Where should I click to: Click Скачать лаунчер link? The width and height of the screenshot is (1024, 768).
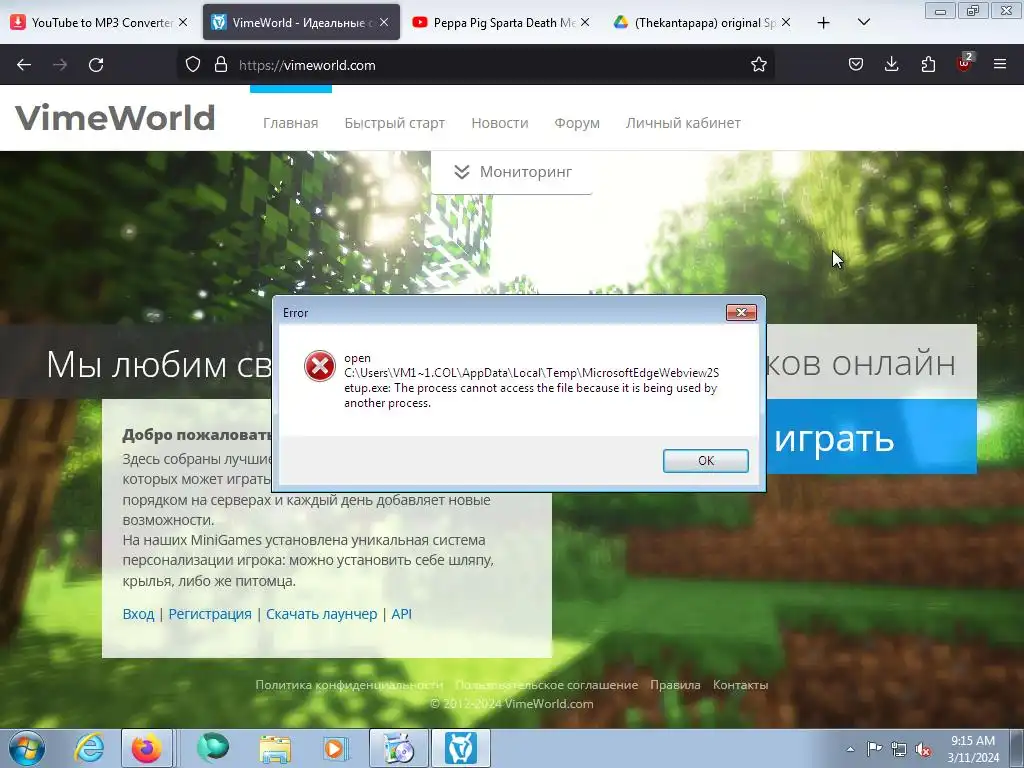(321, 614)
